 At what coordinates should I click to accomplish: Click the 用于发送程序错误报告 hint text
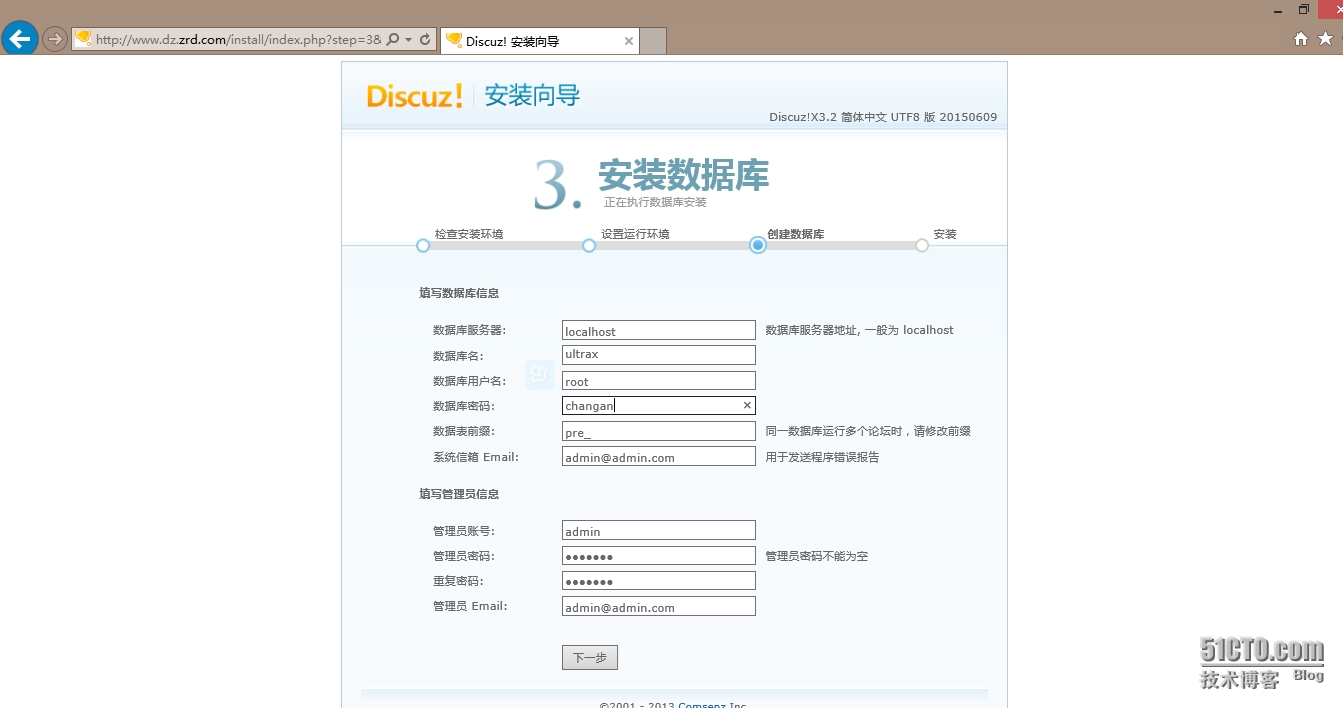click(x=823, y=457)
